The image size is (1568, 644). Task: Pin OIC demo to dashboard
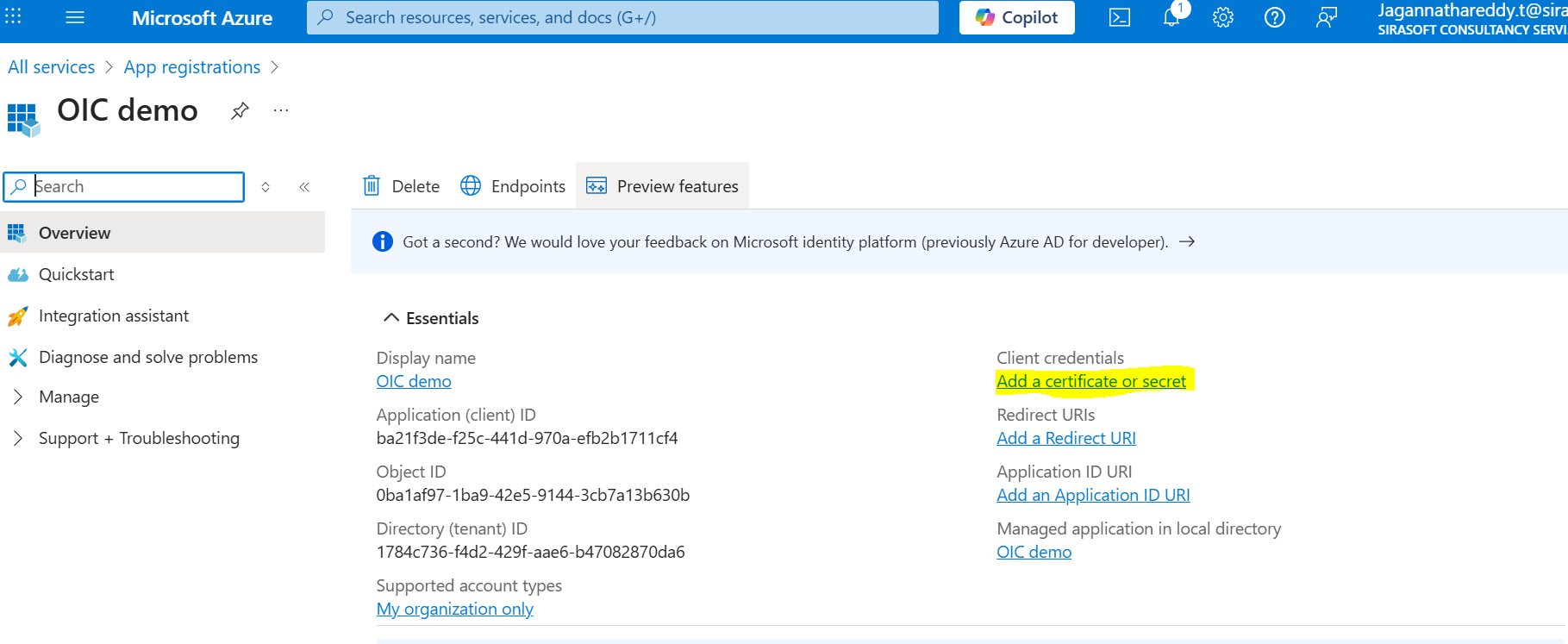pos(240,110)
